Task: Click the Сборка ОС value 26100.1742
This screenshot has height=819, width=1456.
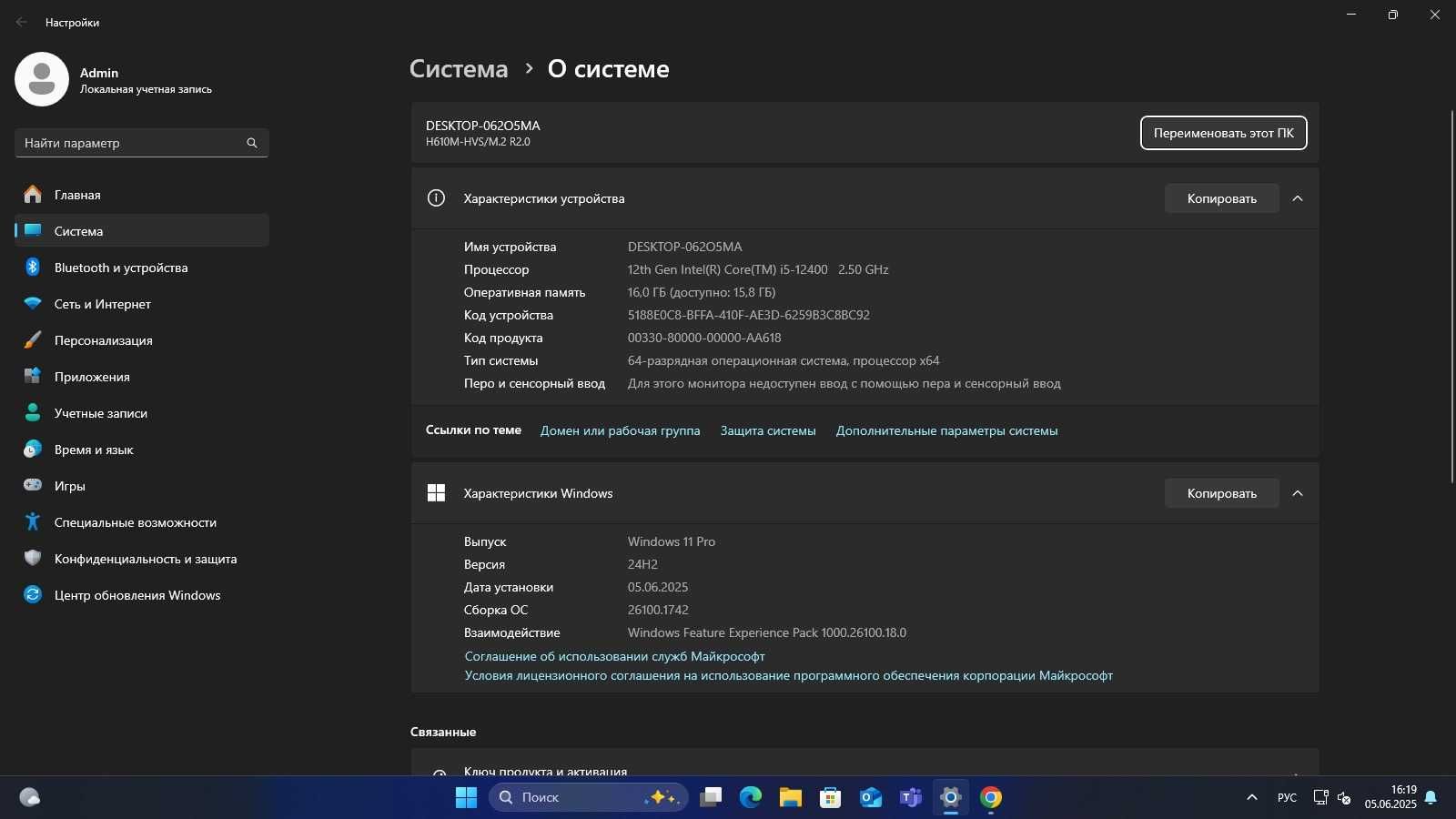Action: 658,610
